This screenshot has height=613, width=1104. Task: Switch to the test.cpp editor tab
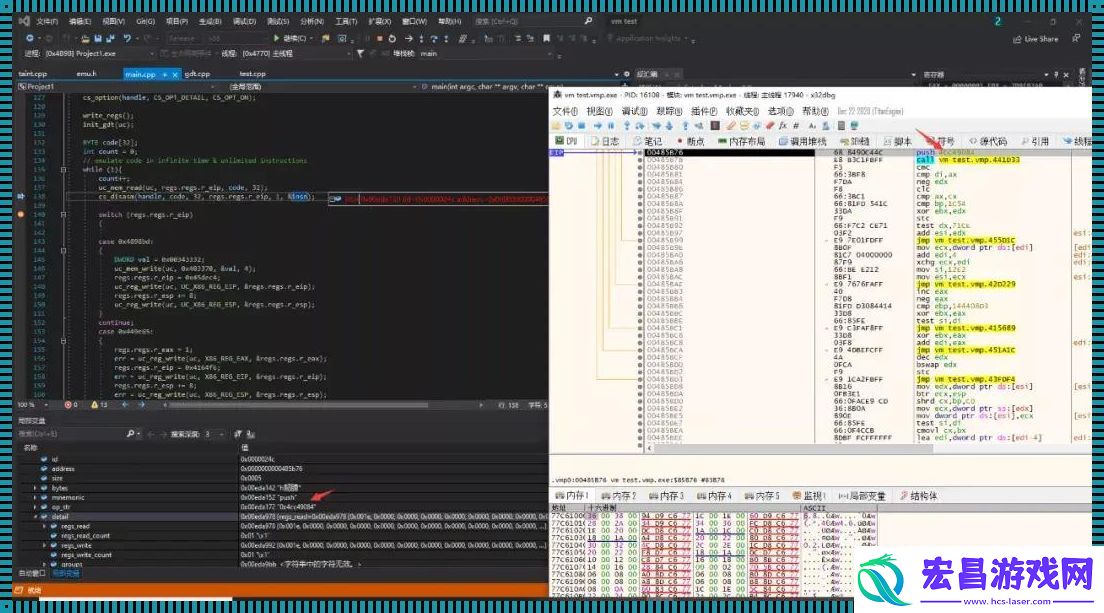click(252, 74)
